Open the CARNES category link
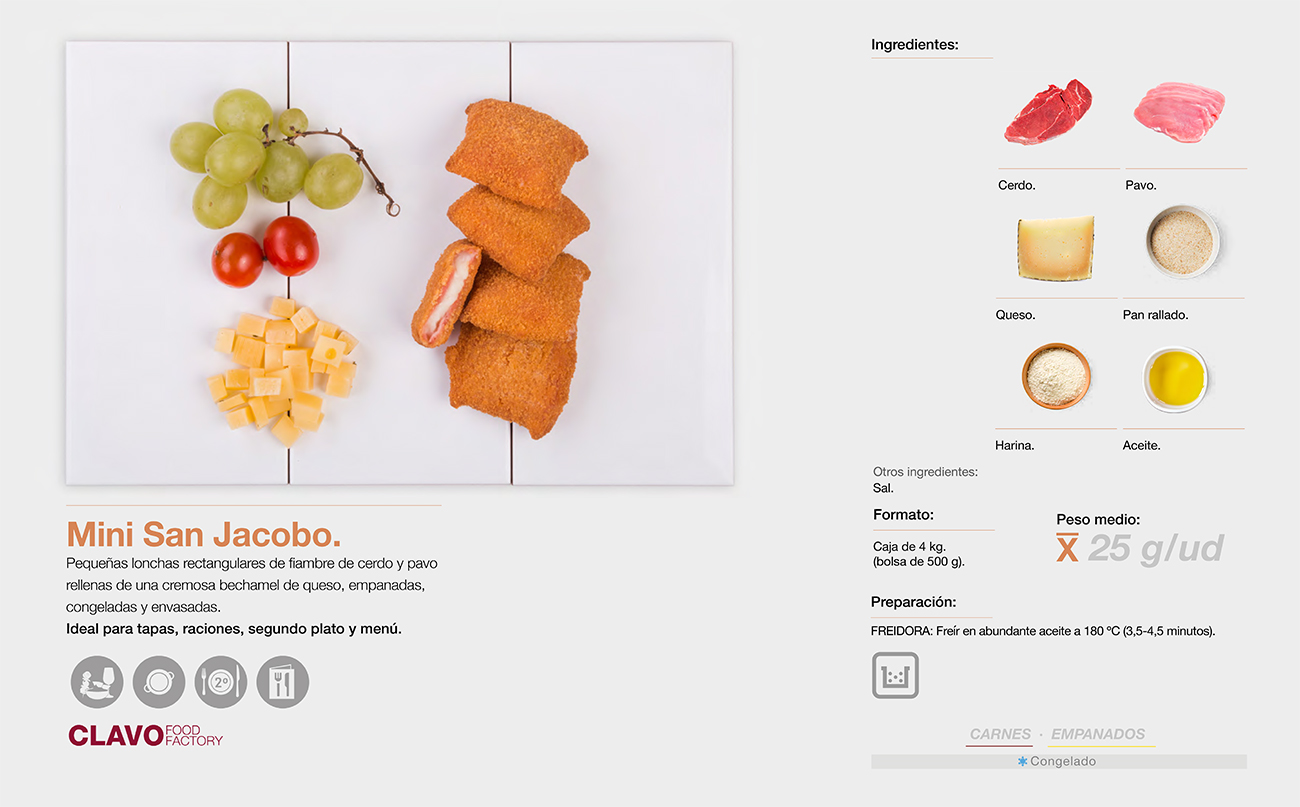Screen dimensions: 1300x807 (x=1000, y=734)
